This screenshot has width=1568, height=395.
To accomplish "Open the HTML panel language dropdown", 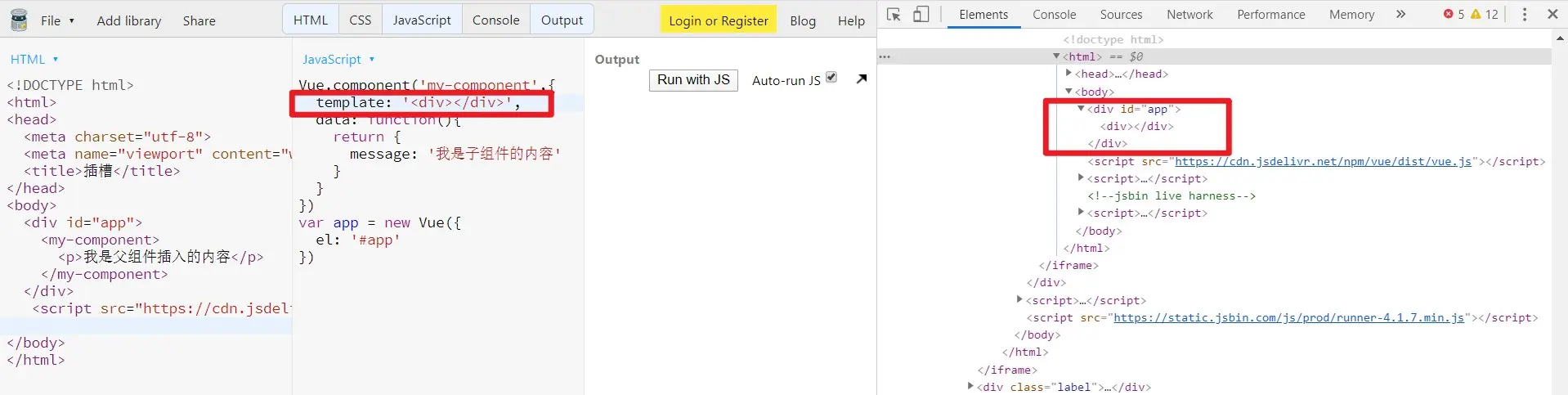I will point(34,59).
